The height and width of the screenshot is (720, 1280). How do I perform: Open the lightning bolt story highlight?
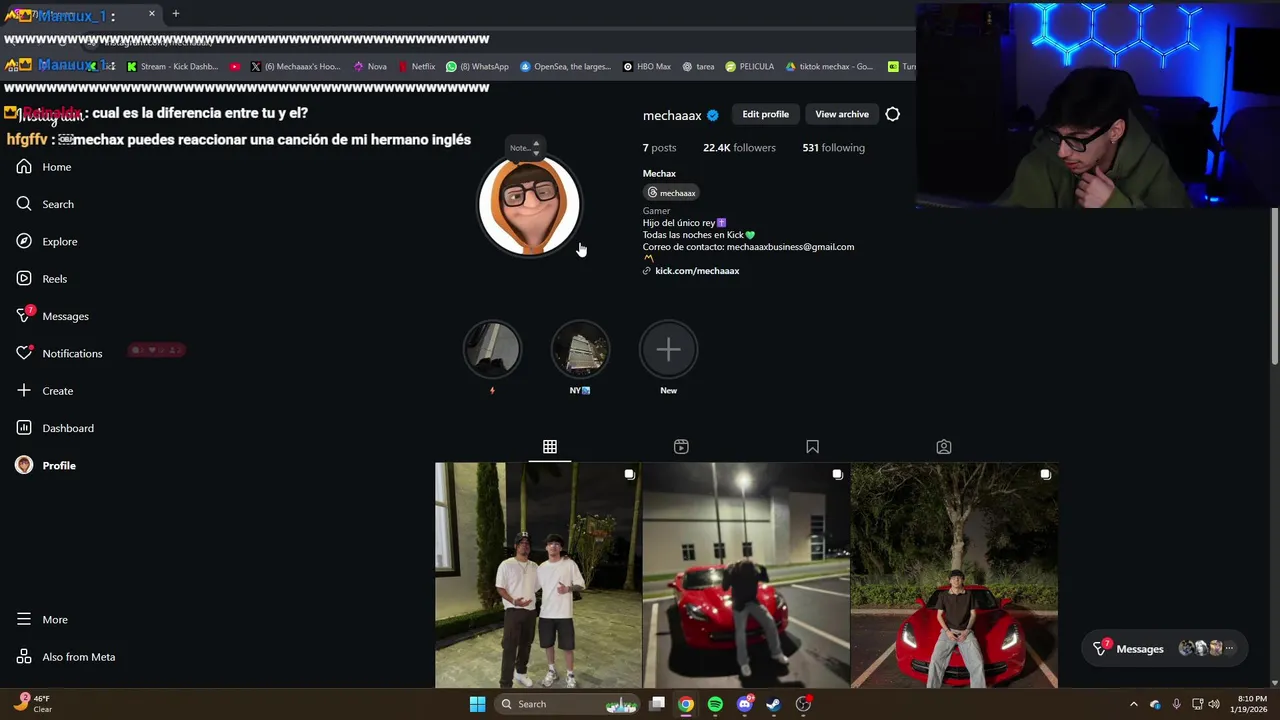(x=492, y=350)
